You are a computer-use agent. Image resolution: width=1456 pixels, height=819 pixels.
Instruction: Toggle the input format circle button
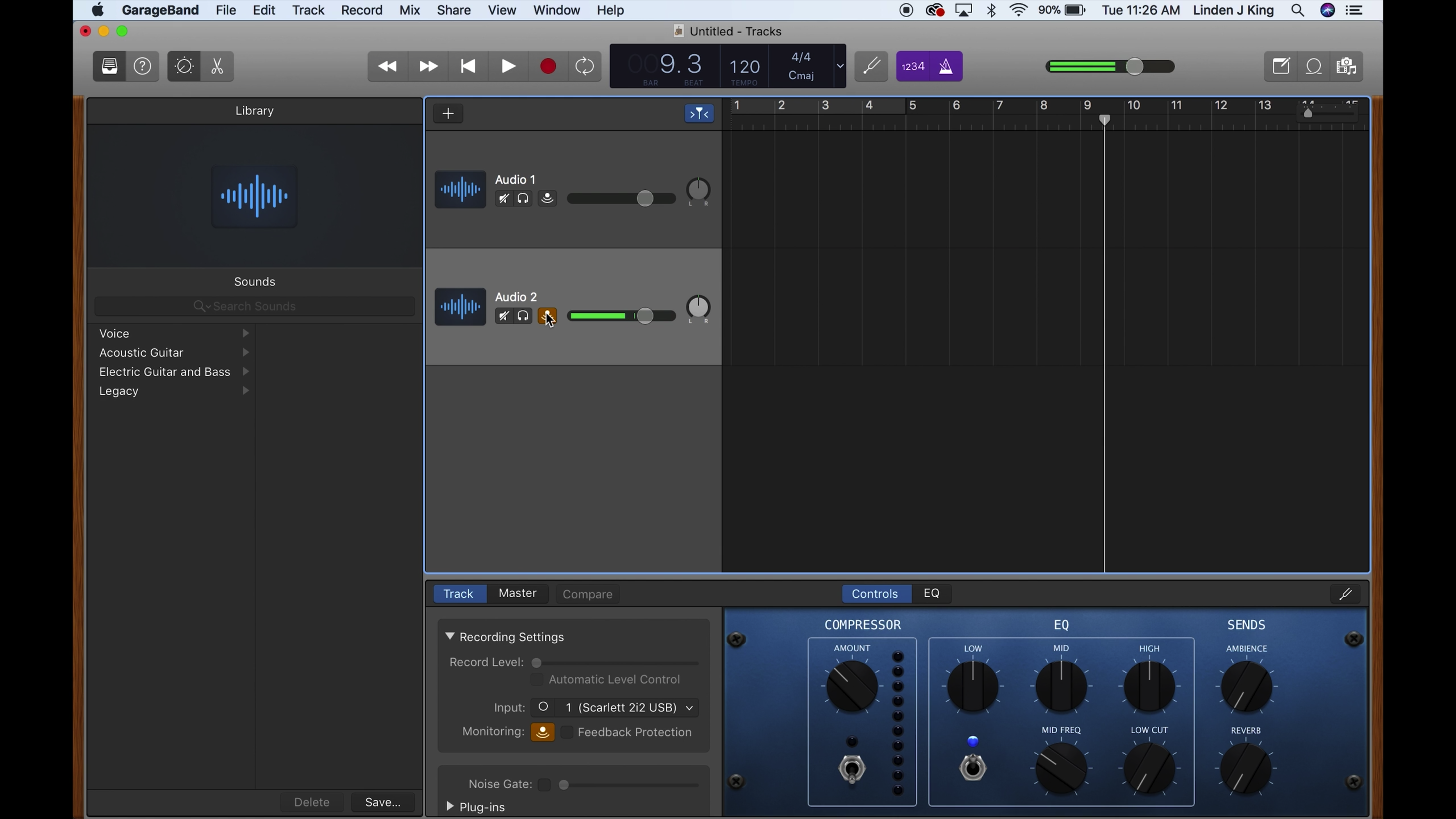[x=543, y=707]
